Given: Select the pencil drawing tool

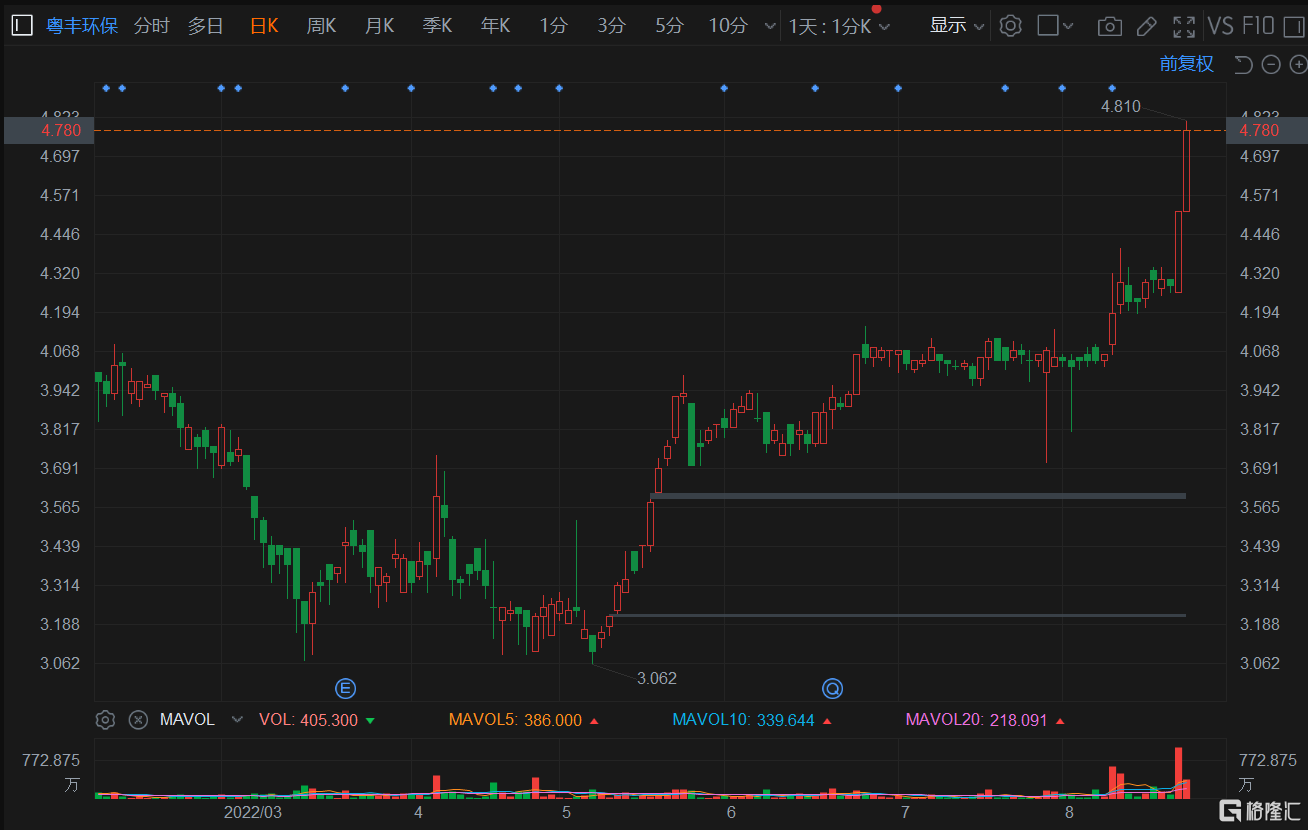Looking at the screenshot, I should (x=1147, y=26).
